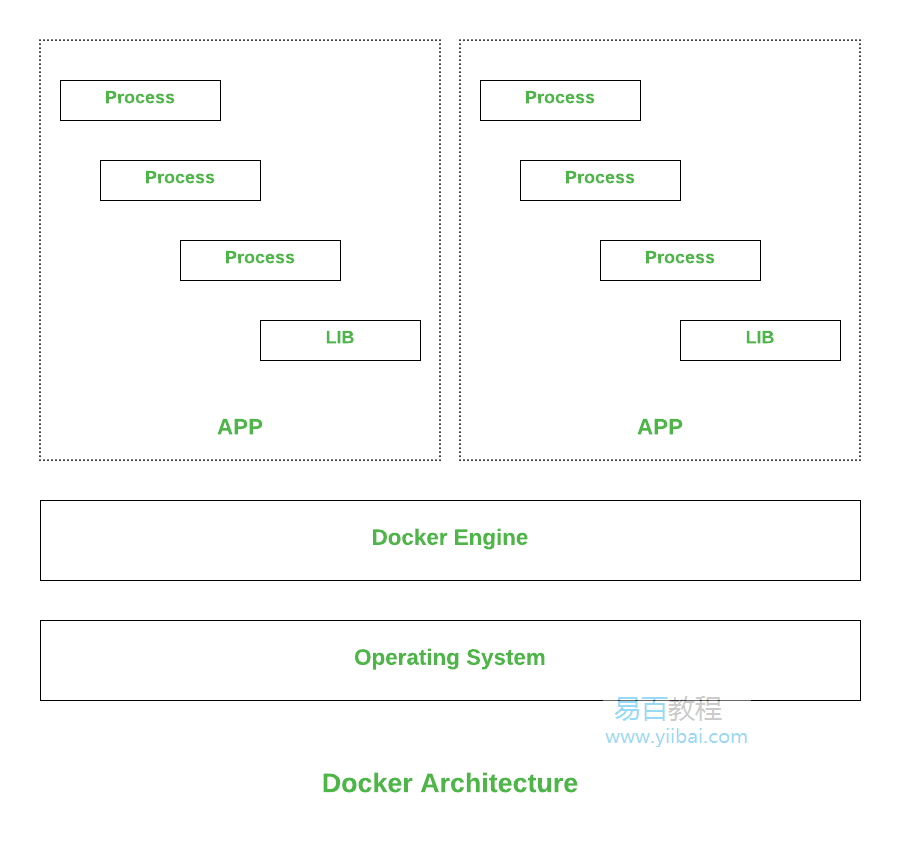Select the LIB box in left APP container
This screenshot has height=855, width=911.
click(340, 340)
